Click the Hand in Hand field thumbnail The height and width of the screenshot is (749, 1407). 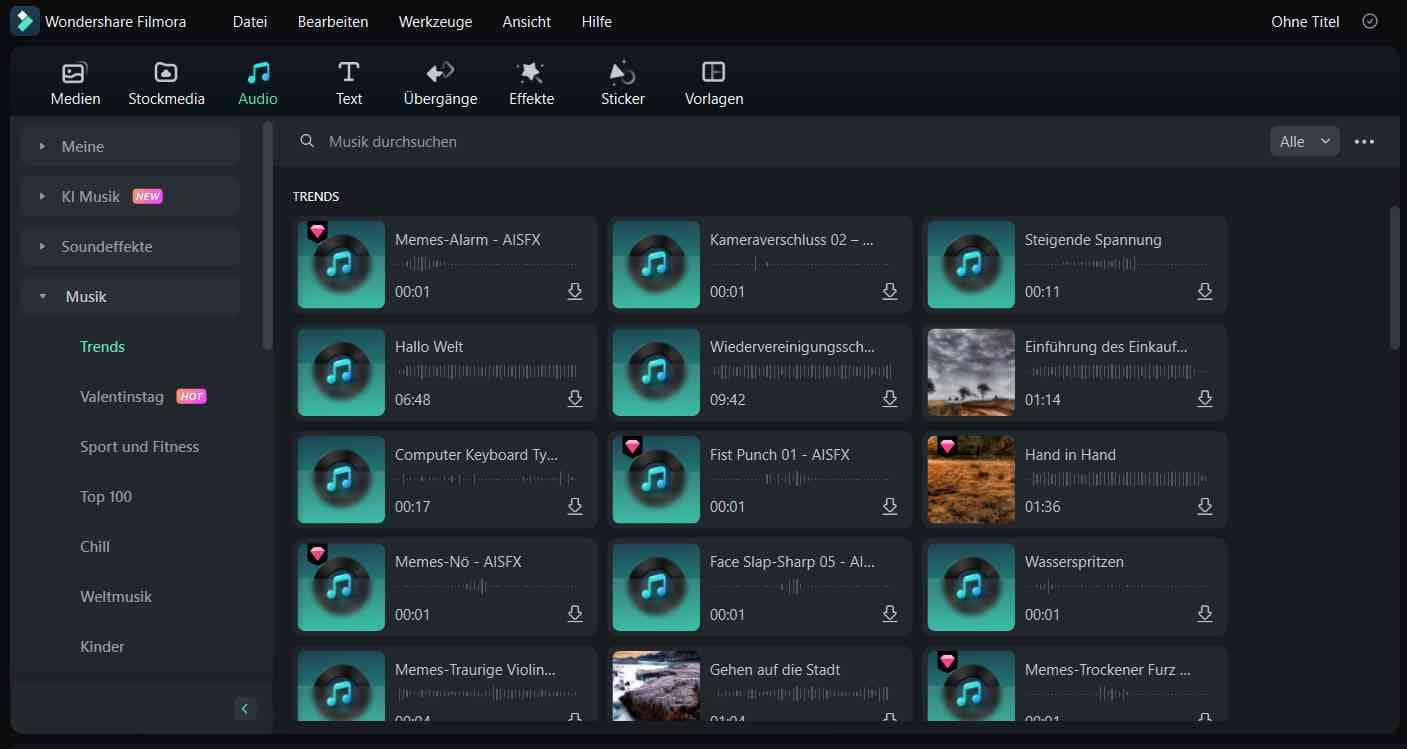point(971,480)
